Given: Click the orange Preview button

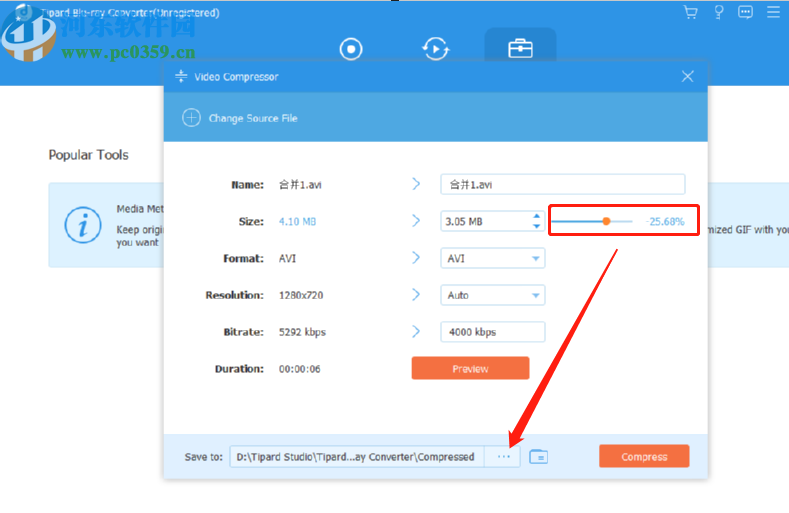Looking at the screenshot, I should pos(470,369).
